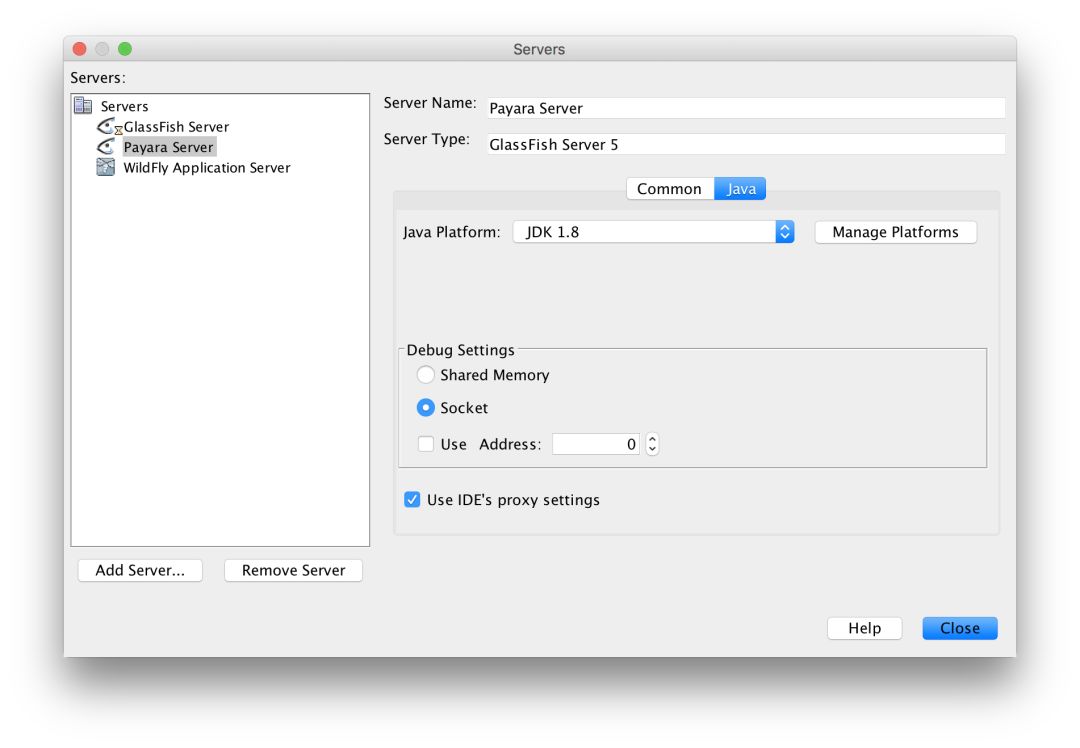Click the Address port stepper arrows

click(652, 444)
